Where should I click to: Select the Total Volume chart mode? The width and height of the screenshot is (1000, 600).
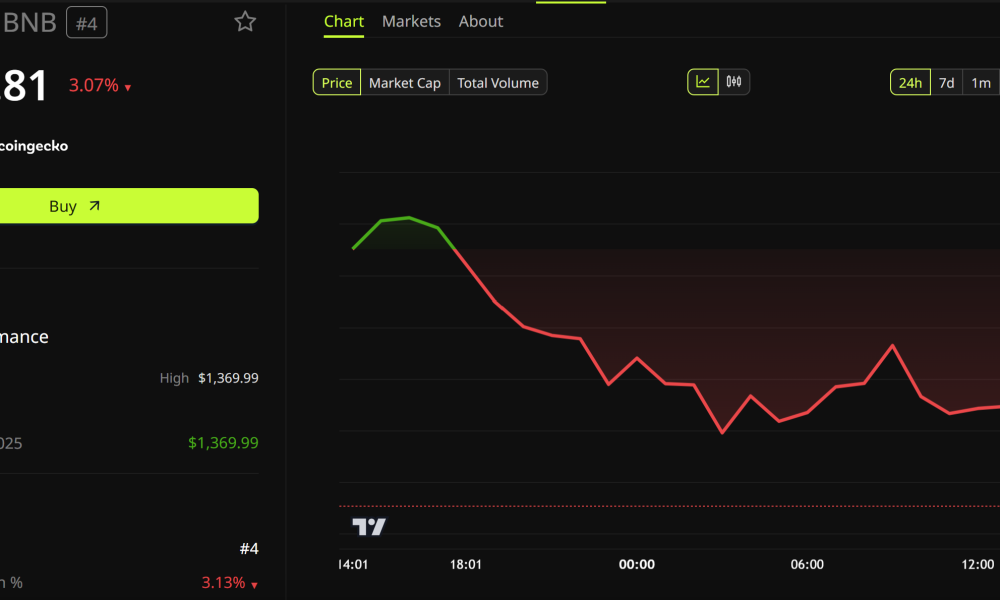point(498,82)
